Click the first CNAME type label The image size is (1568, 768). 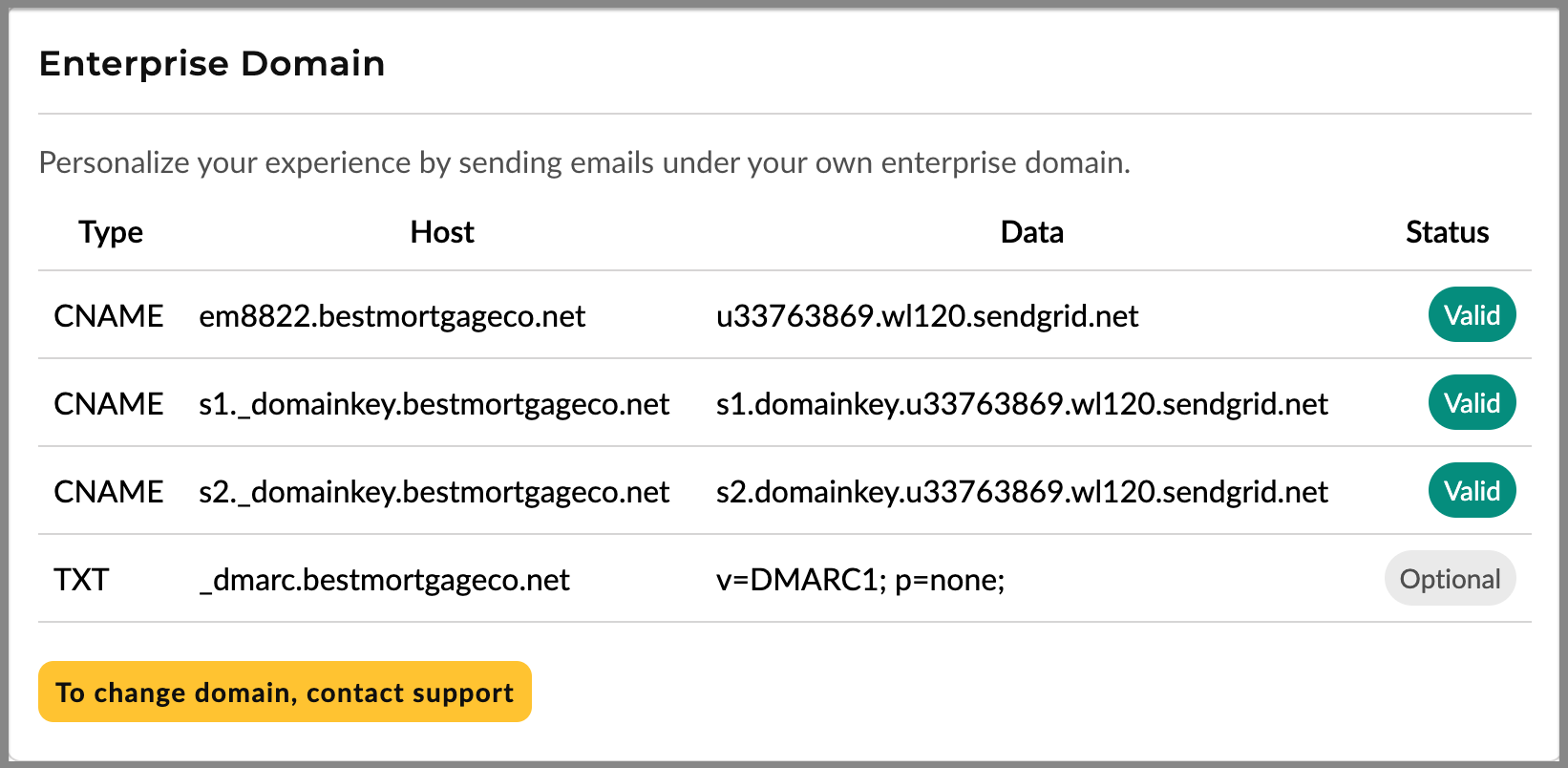coord(108,315)
